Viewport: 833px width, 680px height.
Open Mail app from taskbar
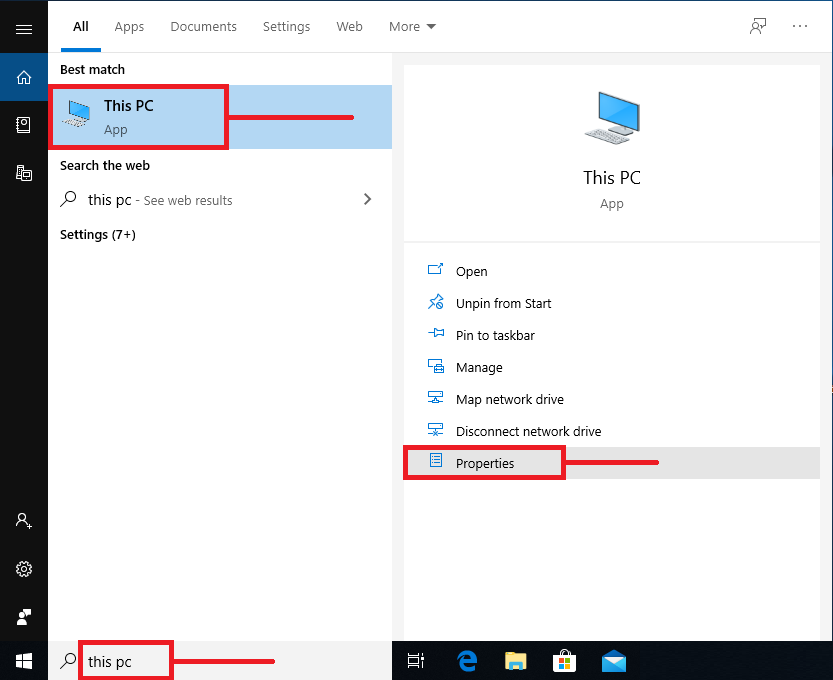pyautogui.click(x=614, y=661)
